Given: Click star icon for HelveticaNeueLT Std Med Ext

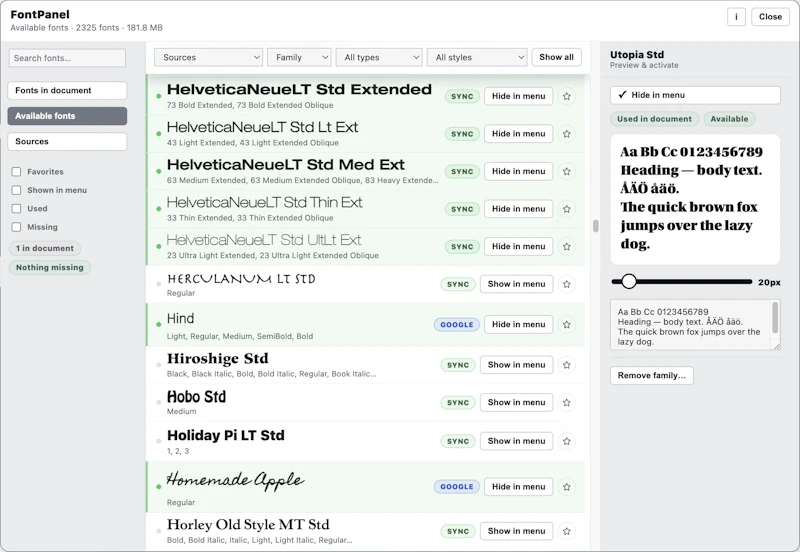Looking at the screenshot, I should (x=566, y=171).
